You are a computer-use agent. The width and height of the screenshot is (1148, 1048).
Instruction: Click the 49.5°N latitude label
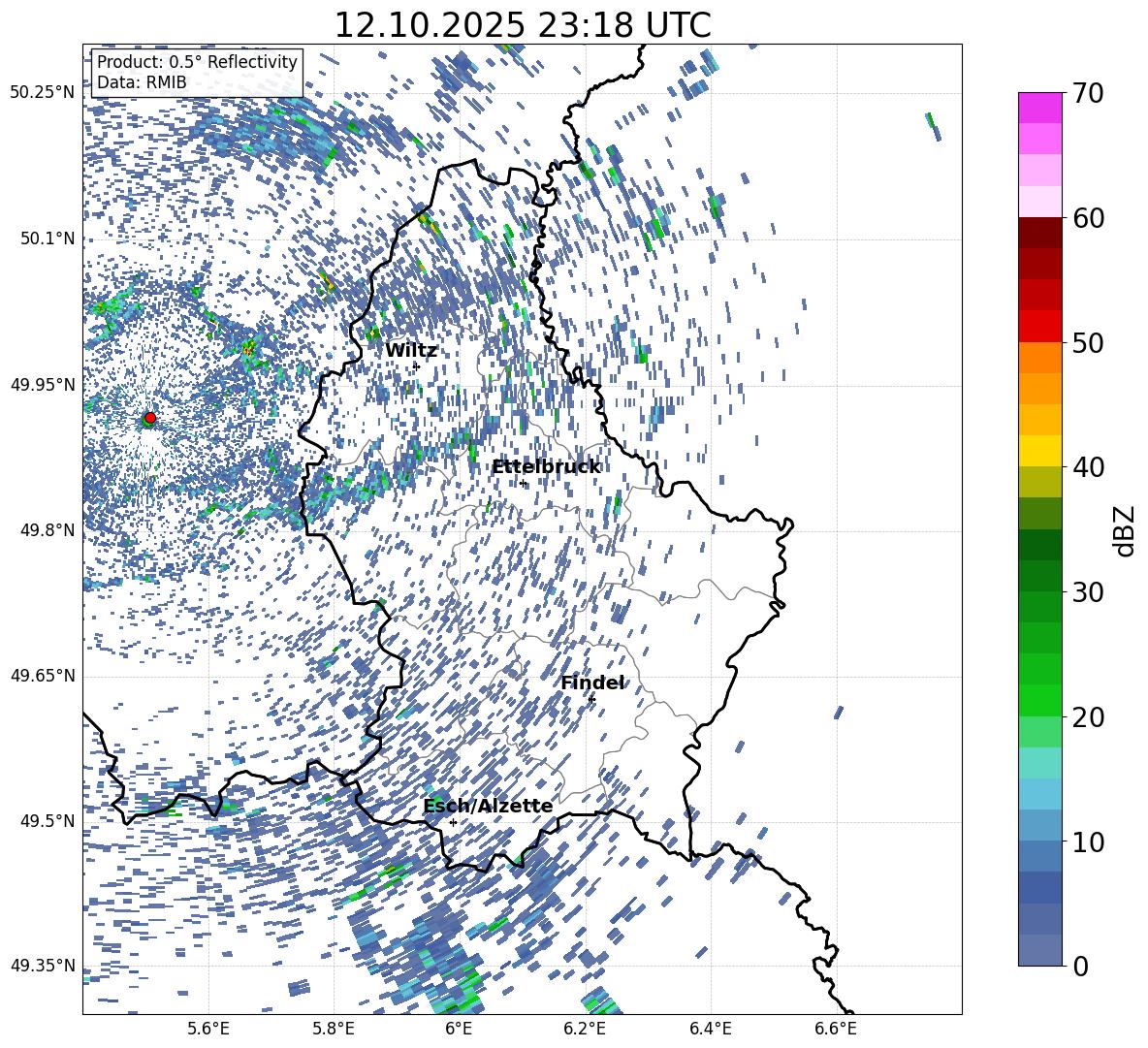pos(48,821)
